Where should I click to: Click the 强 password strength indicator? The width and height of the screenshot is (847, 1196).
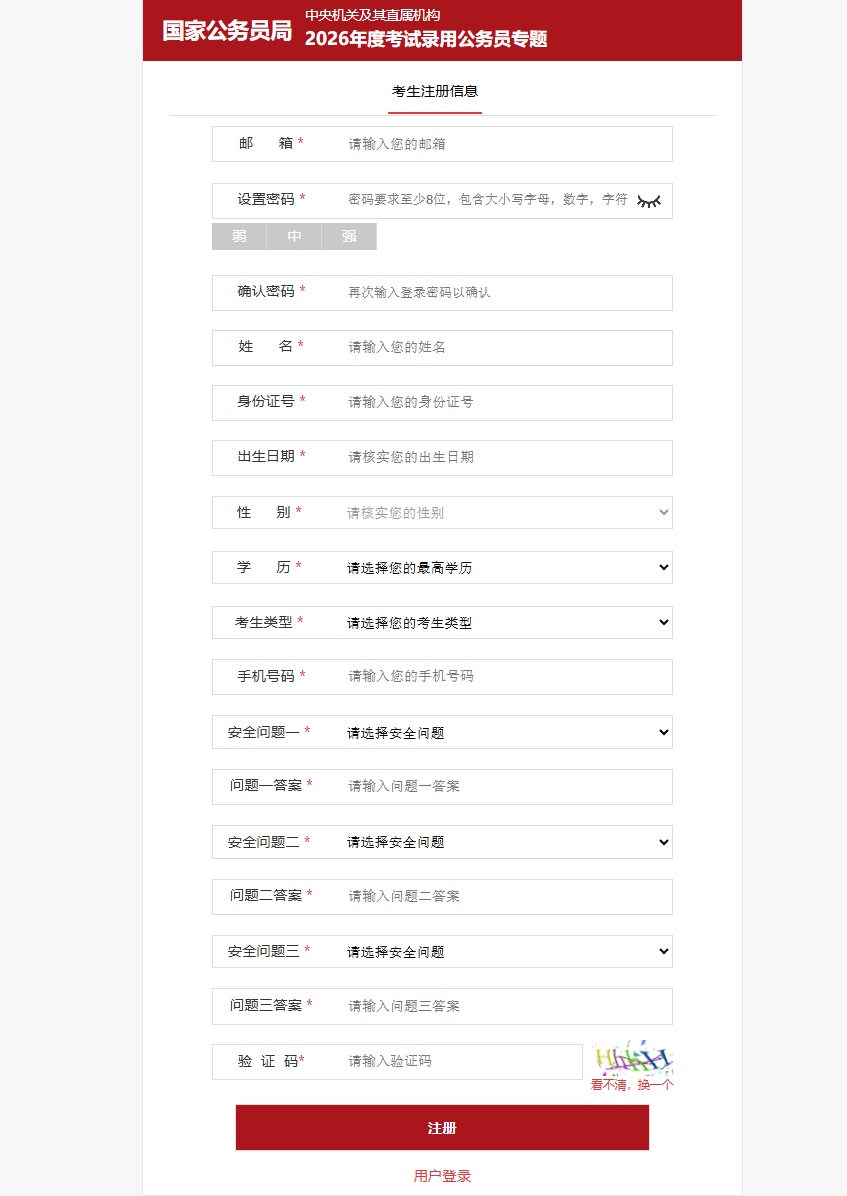click(x=349, y=237)
